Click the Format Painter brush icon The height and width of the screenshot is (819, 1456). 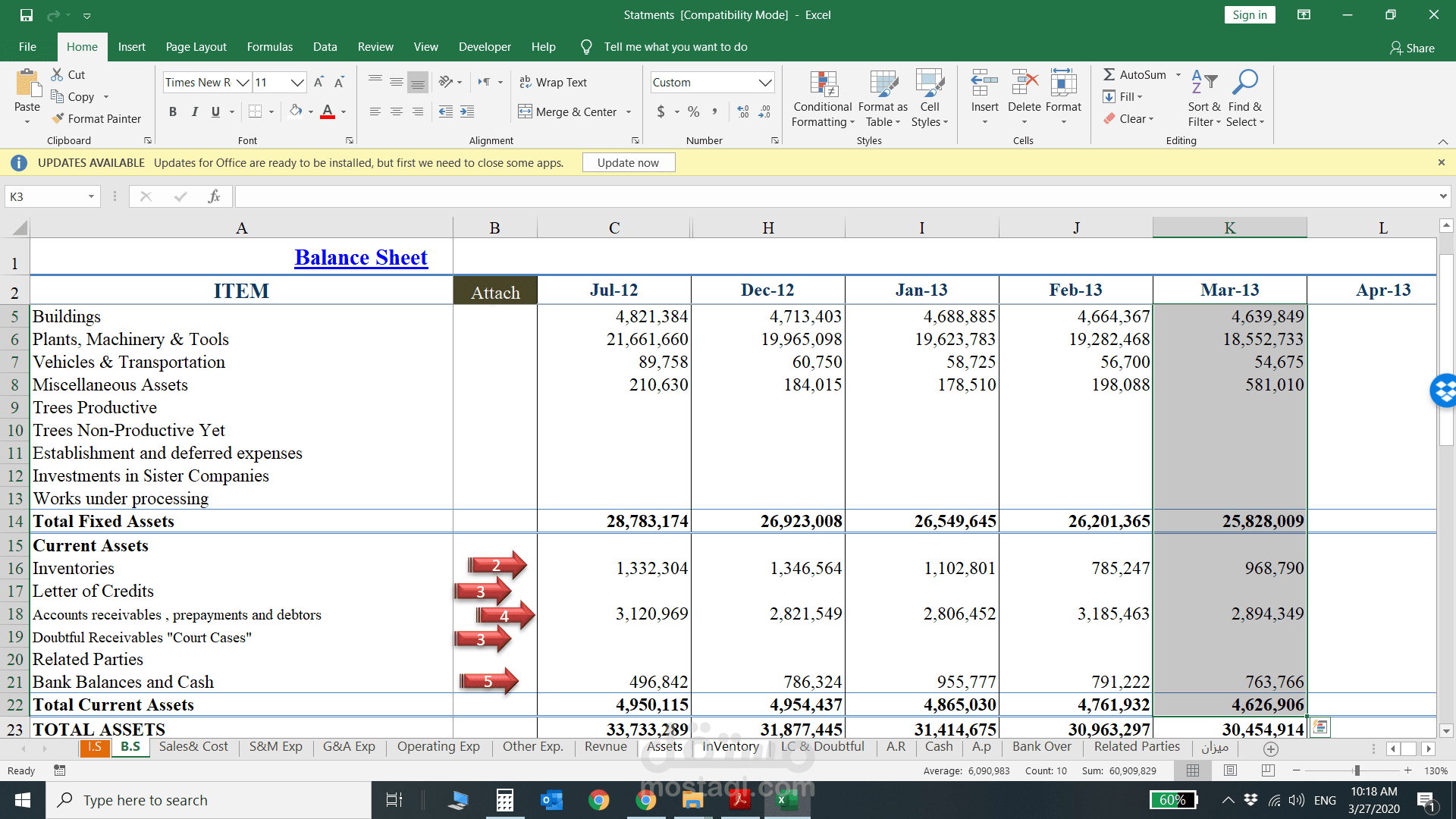58,118
